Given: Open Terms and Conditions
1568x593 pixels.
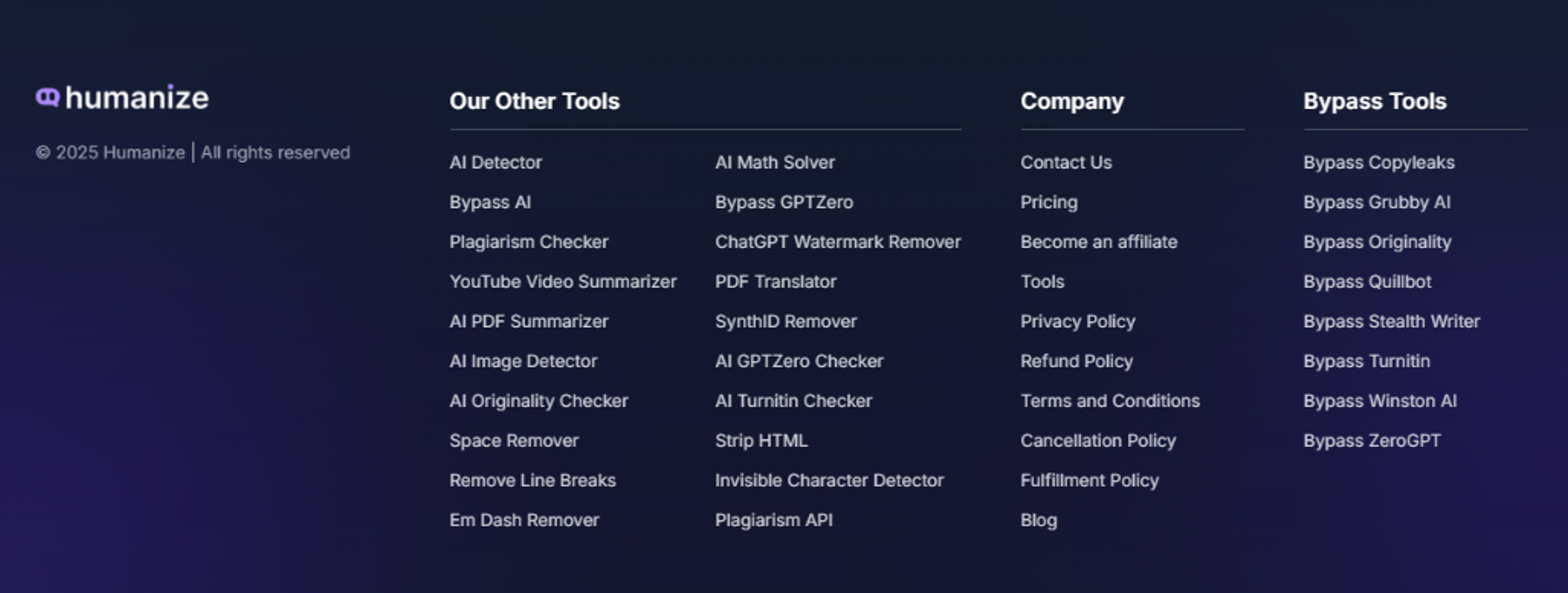Looking at the screenshot, I should [1110, 401].
